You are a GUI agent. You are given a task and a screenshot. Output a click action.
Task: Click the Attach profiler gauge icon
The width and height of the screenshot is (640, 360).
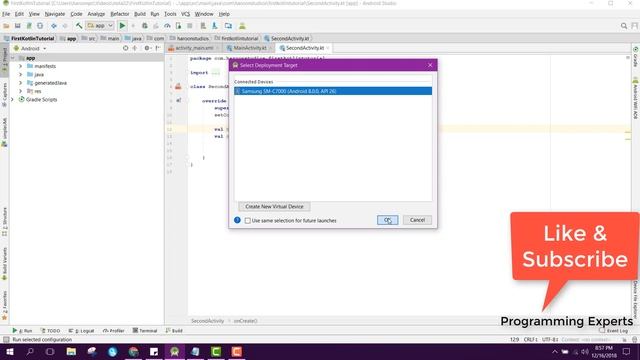(167, 26)
